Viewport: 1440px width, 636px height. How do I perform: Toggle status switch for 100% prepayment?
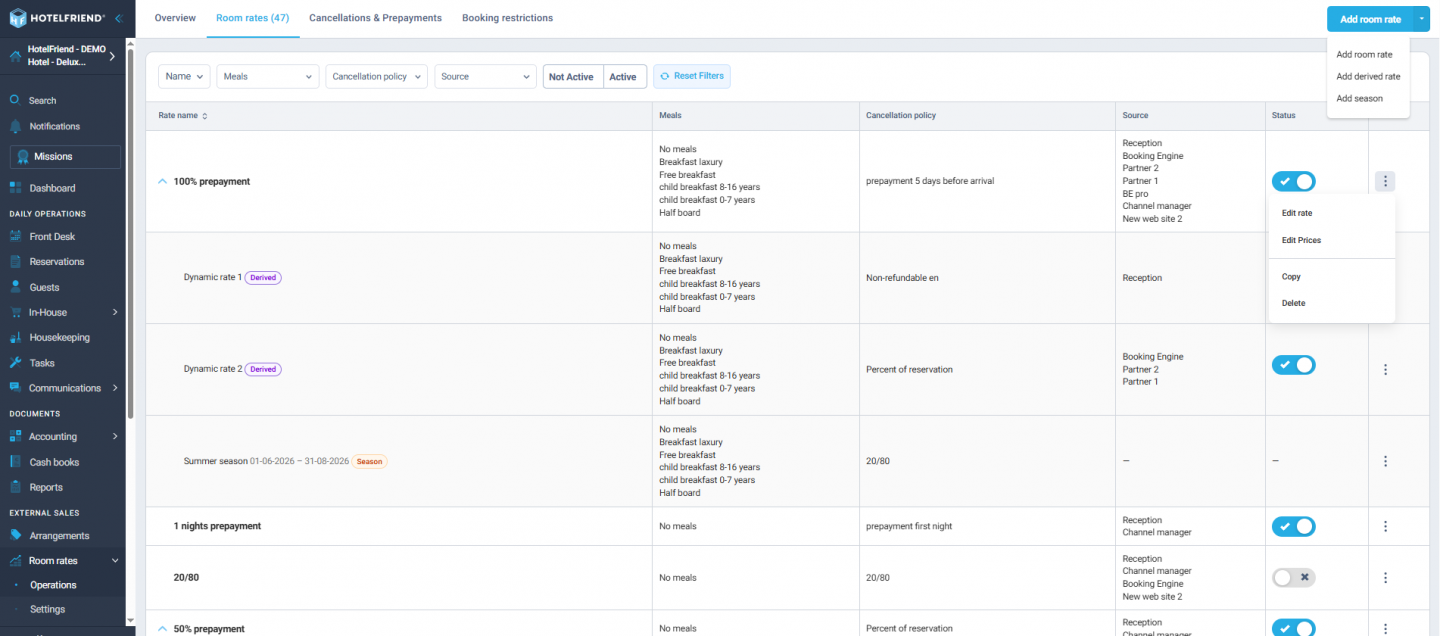click(1293, 182)
